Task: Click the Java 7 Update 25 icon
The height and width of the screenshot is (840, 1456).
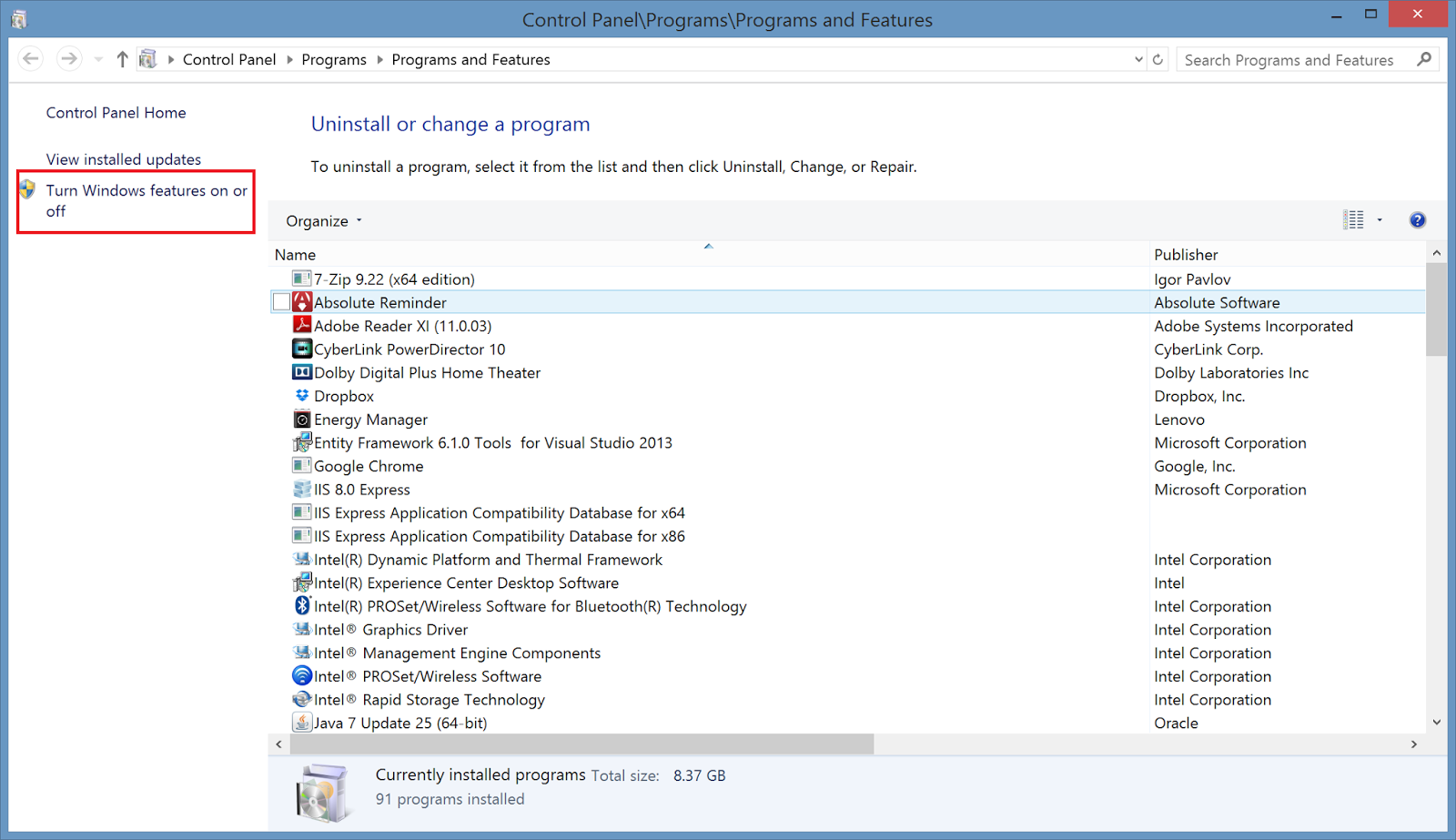Action: [x=302, y=722]
